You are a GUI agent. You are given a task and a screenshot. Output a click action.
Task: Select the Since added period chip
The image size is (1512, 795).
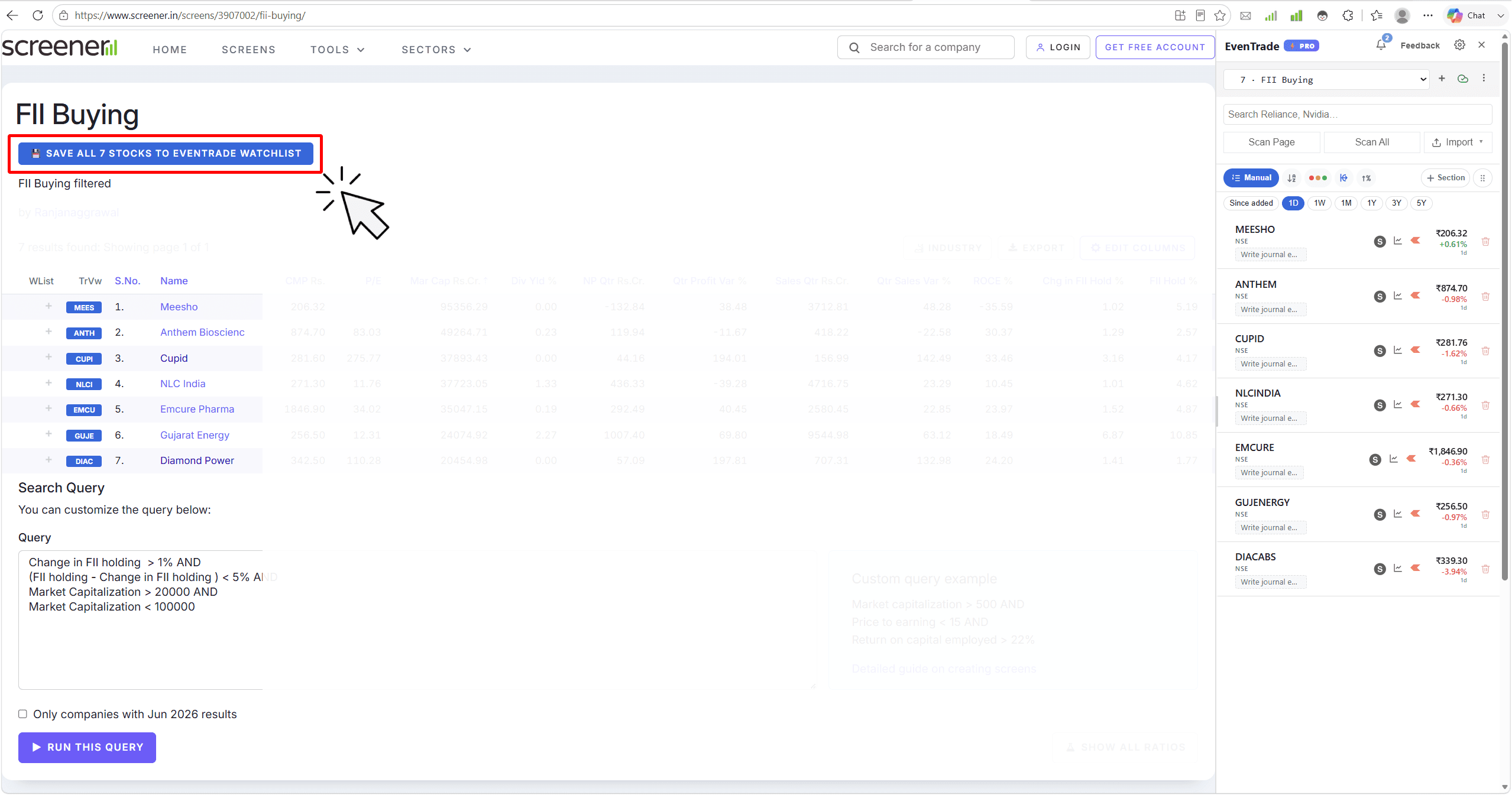[1251, 203]
